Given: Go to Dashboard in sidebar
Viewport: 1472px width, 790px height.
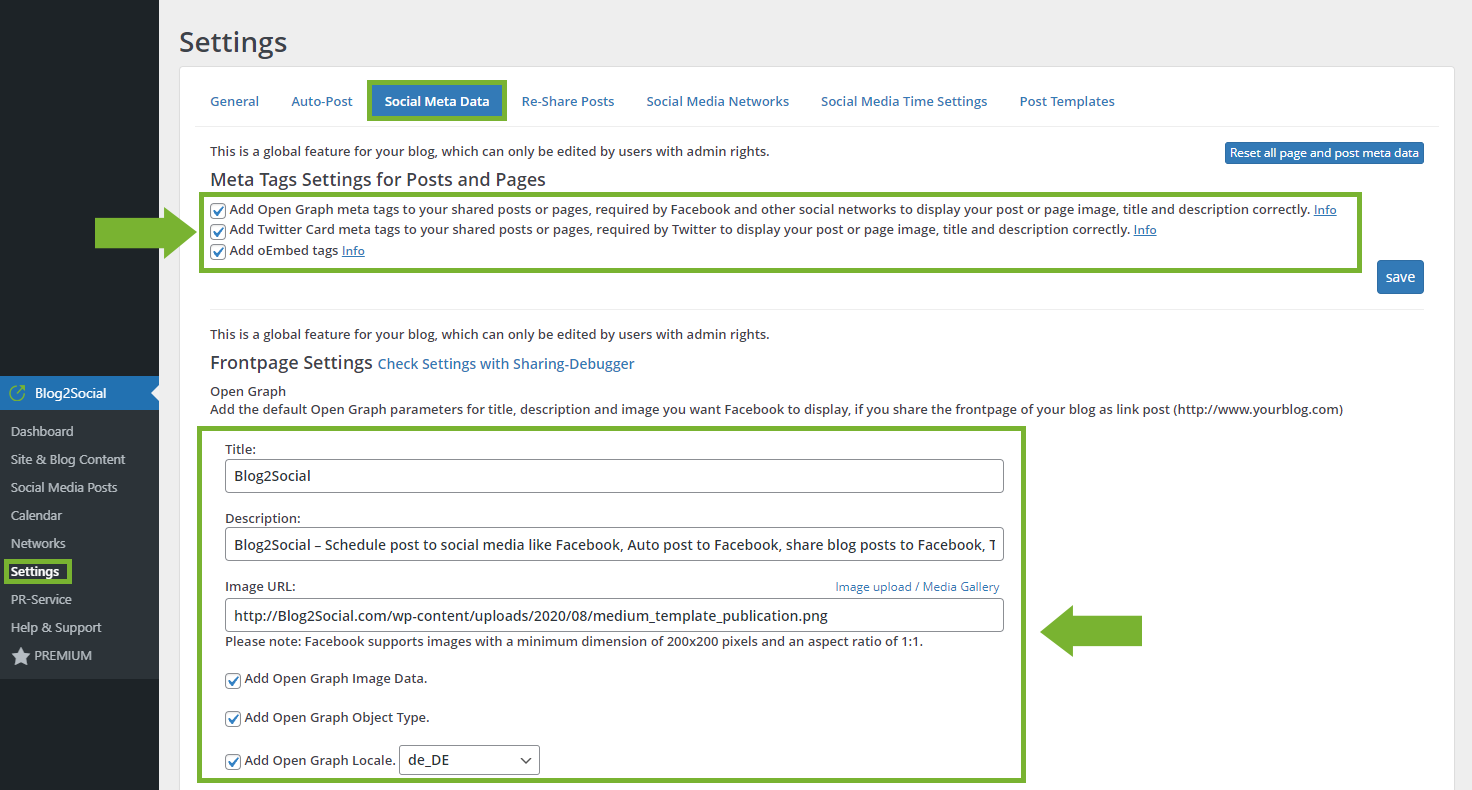Looking at the screenshot, I should point(42,431).
